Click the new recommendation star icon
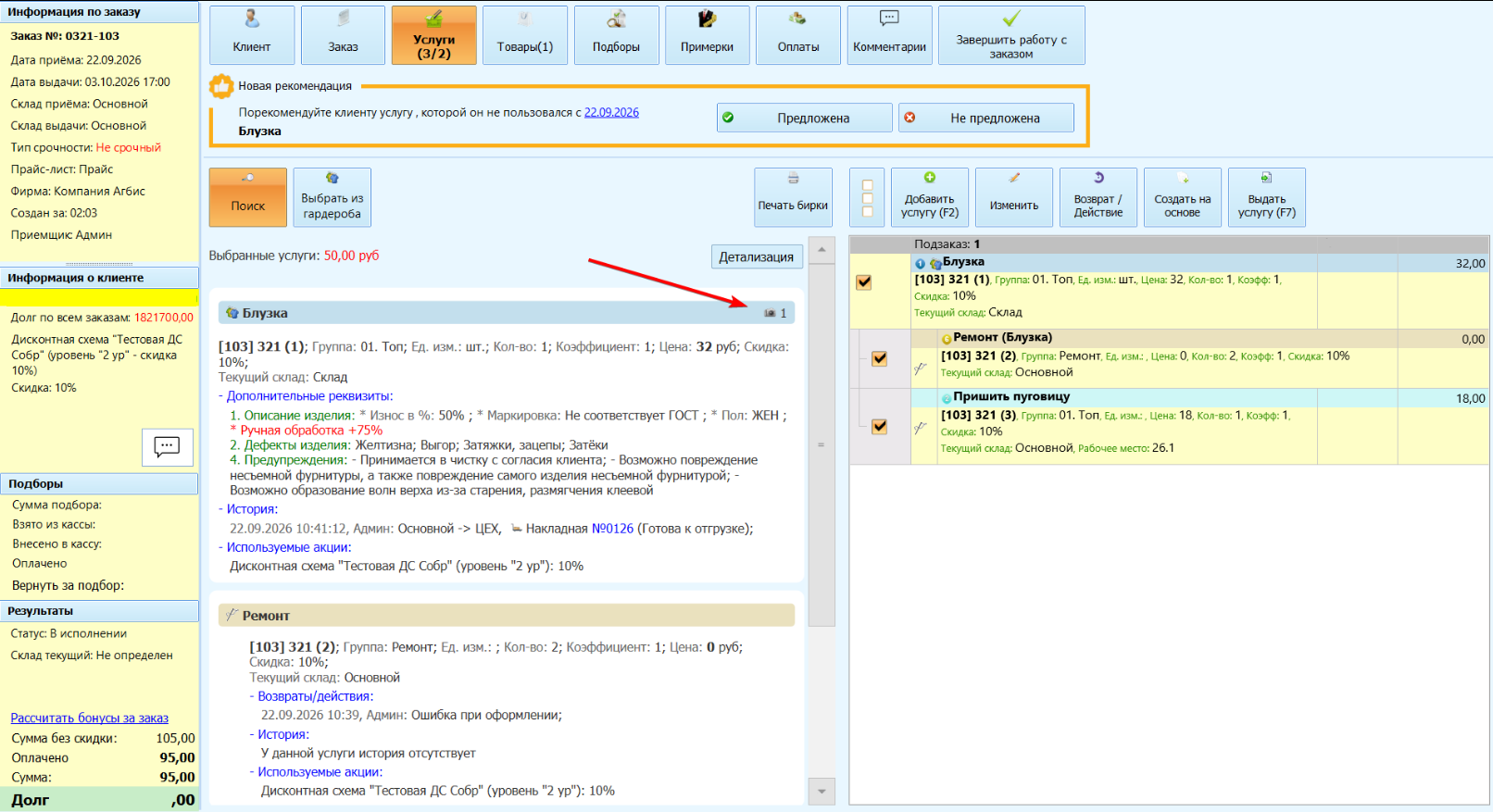This screenshot has height=812, width=1493. click(221, 86)
